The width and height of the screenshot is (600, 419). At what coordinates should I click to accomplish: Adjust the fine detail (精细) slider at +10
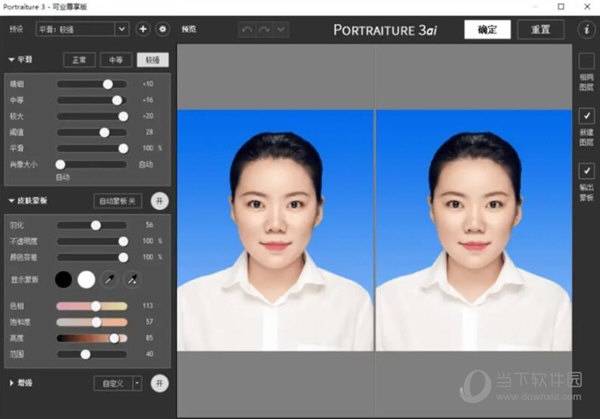point(92,84)
